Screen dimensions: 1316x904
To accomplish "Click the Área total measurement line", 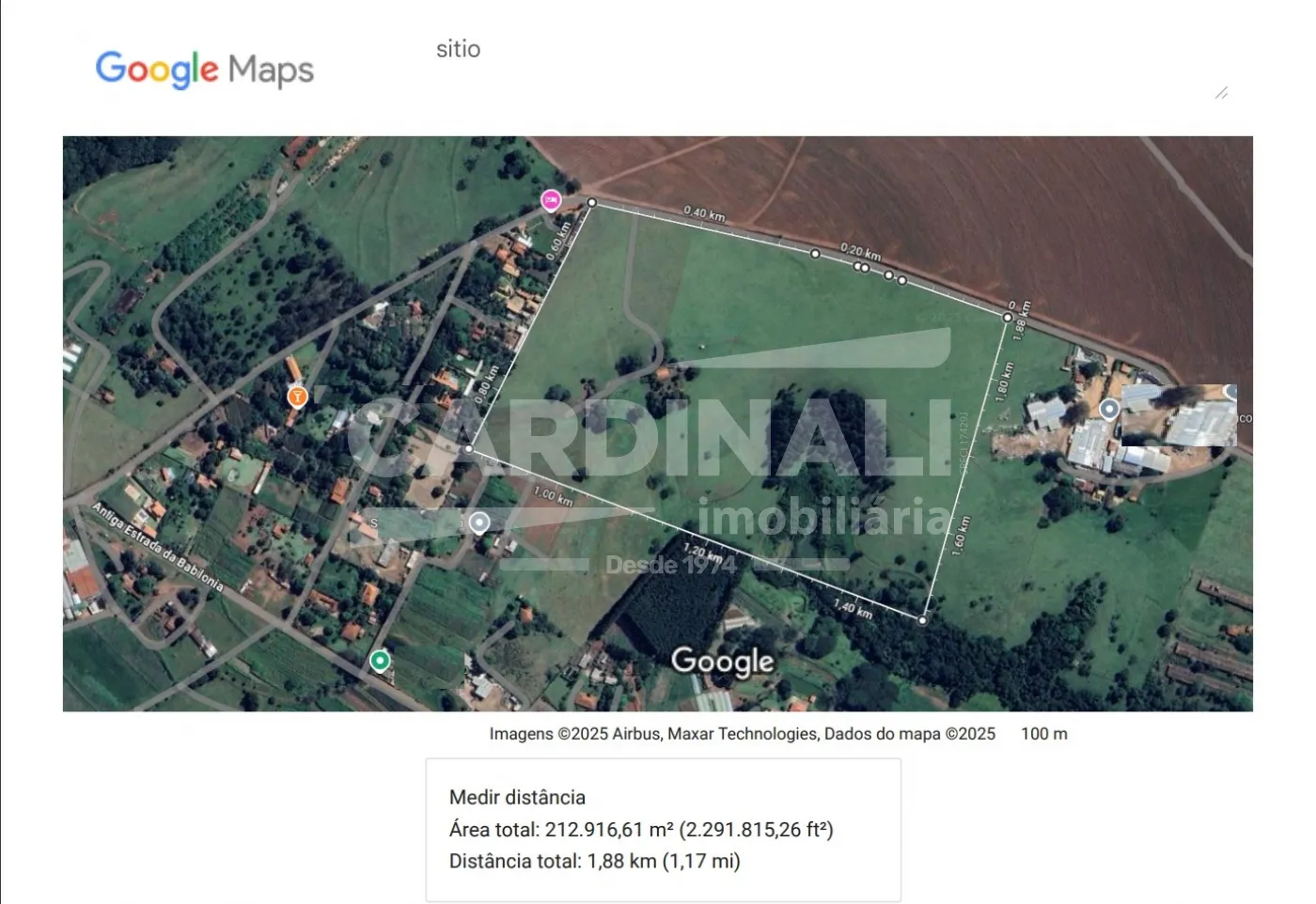I will [641, 830].
